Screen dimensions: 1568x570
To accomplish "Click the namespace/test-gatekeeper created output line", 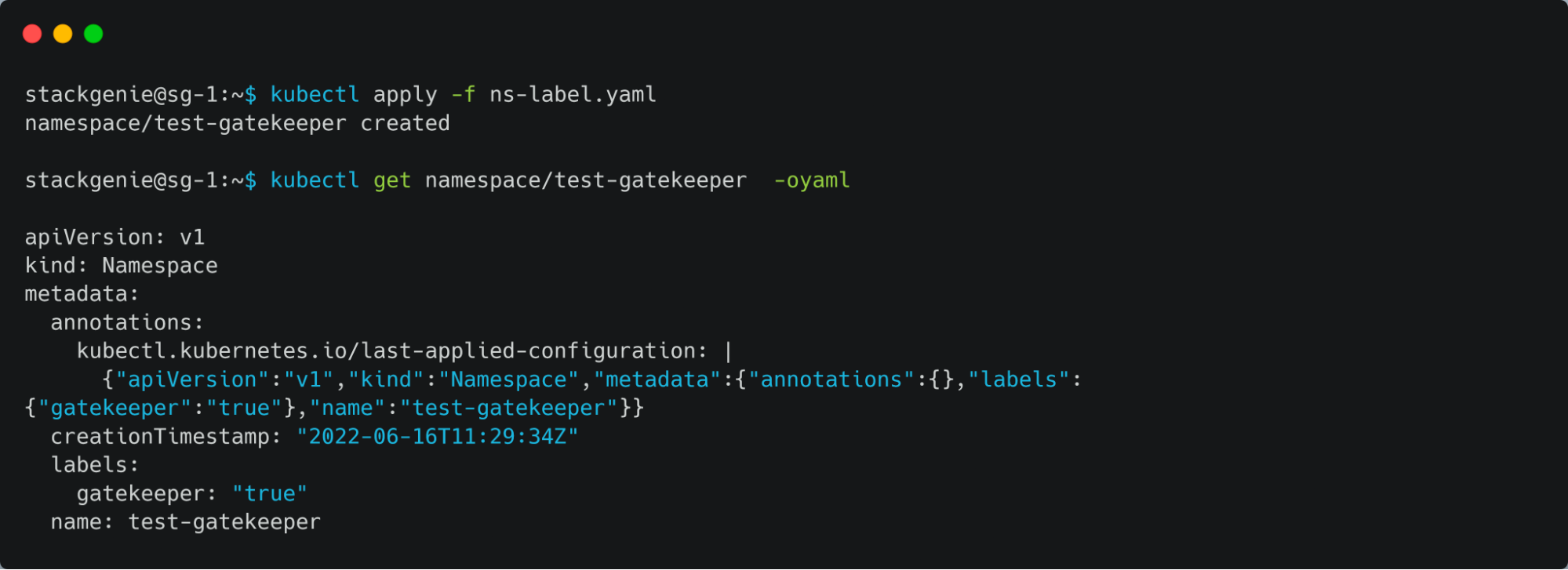I will point(238,123).
